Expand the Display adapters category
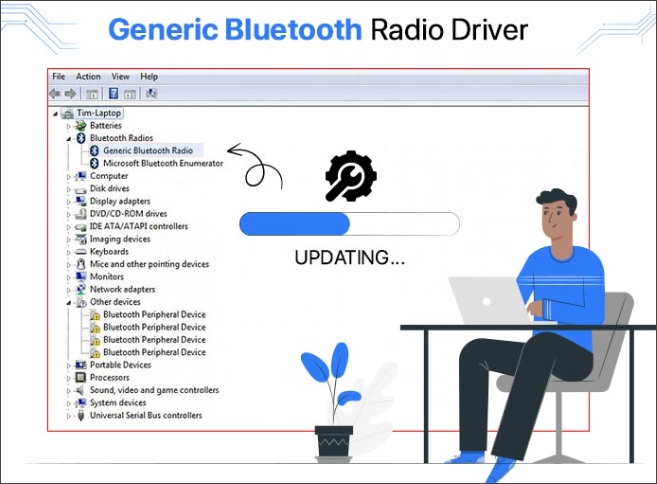 [69, 202]
